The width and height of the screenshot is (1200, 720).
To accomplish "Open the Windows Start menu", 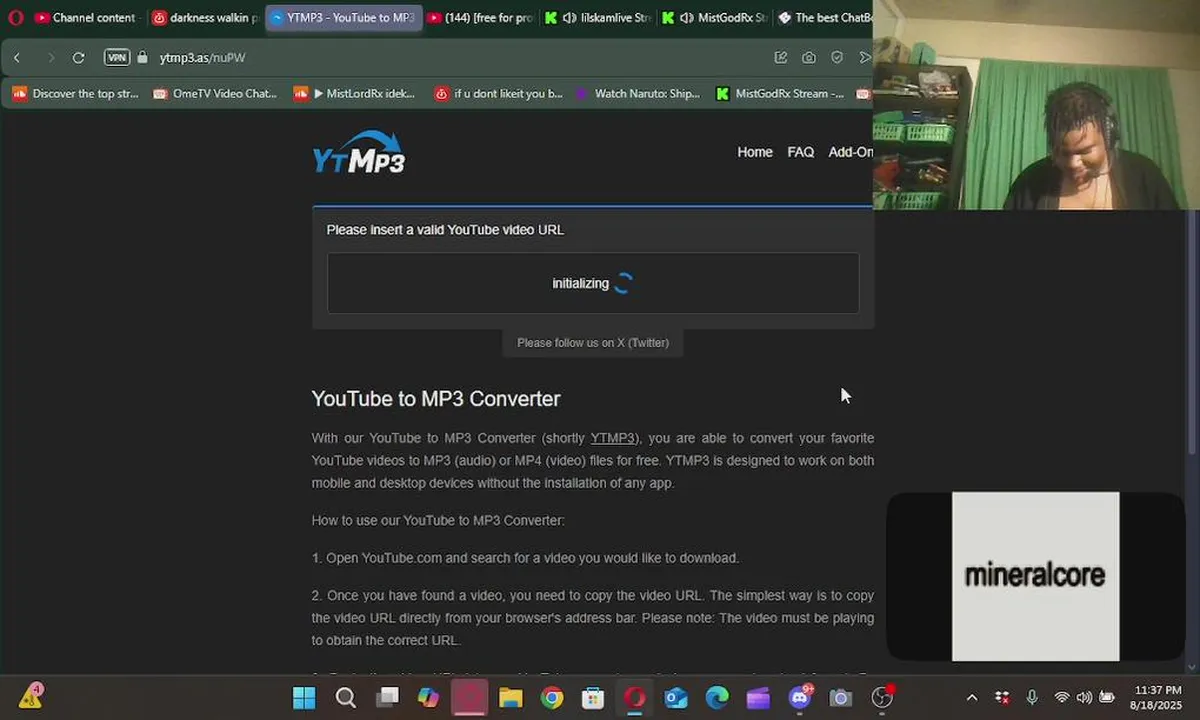I will [304, 698].
